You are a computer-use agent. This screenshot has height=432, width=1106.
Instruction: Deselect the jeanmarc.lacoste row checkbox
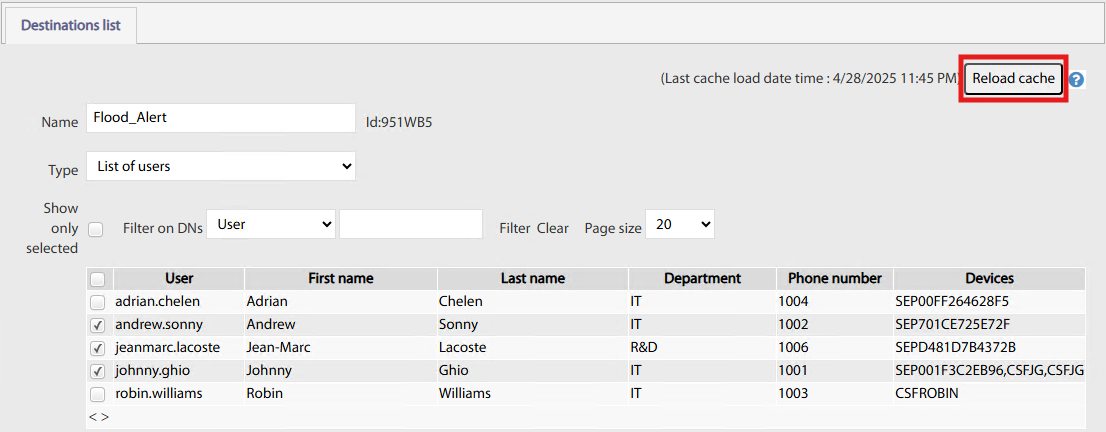(x=98, y=348)
